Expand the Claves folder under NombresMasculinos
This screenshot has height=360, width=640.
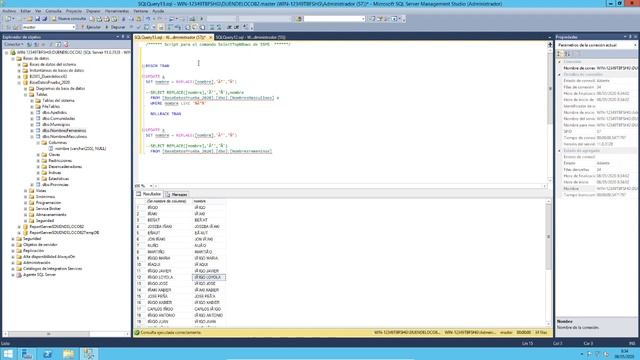tap(38, 155)
